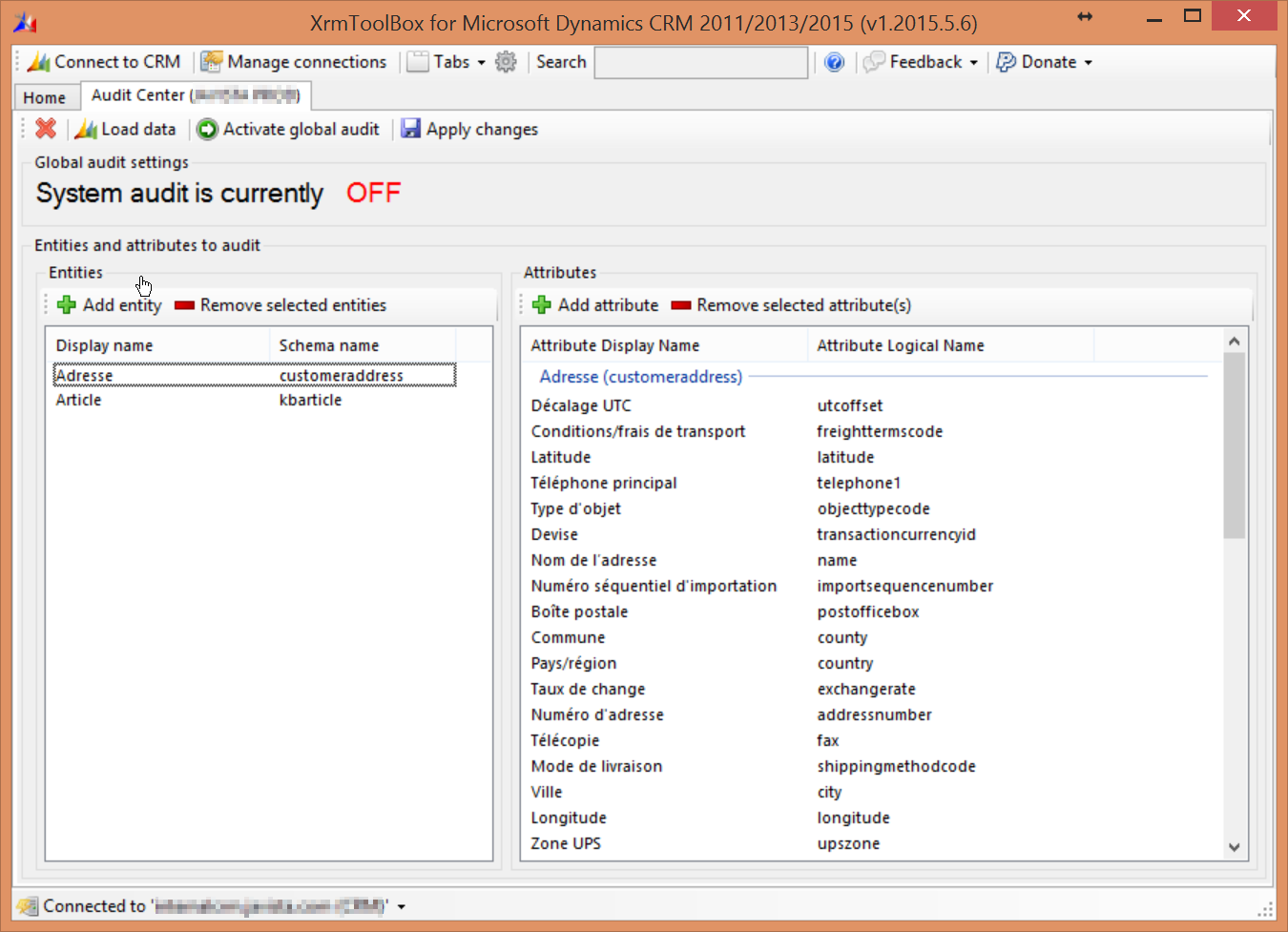1288x932 pixels.
Task: Click Remove selected attribute(s) text
Action: tap(803, 305)
